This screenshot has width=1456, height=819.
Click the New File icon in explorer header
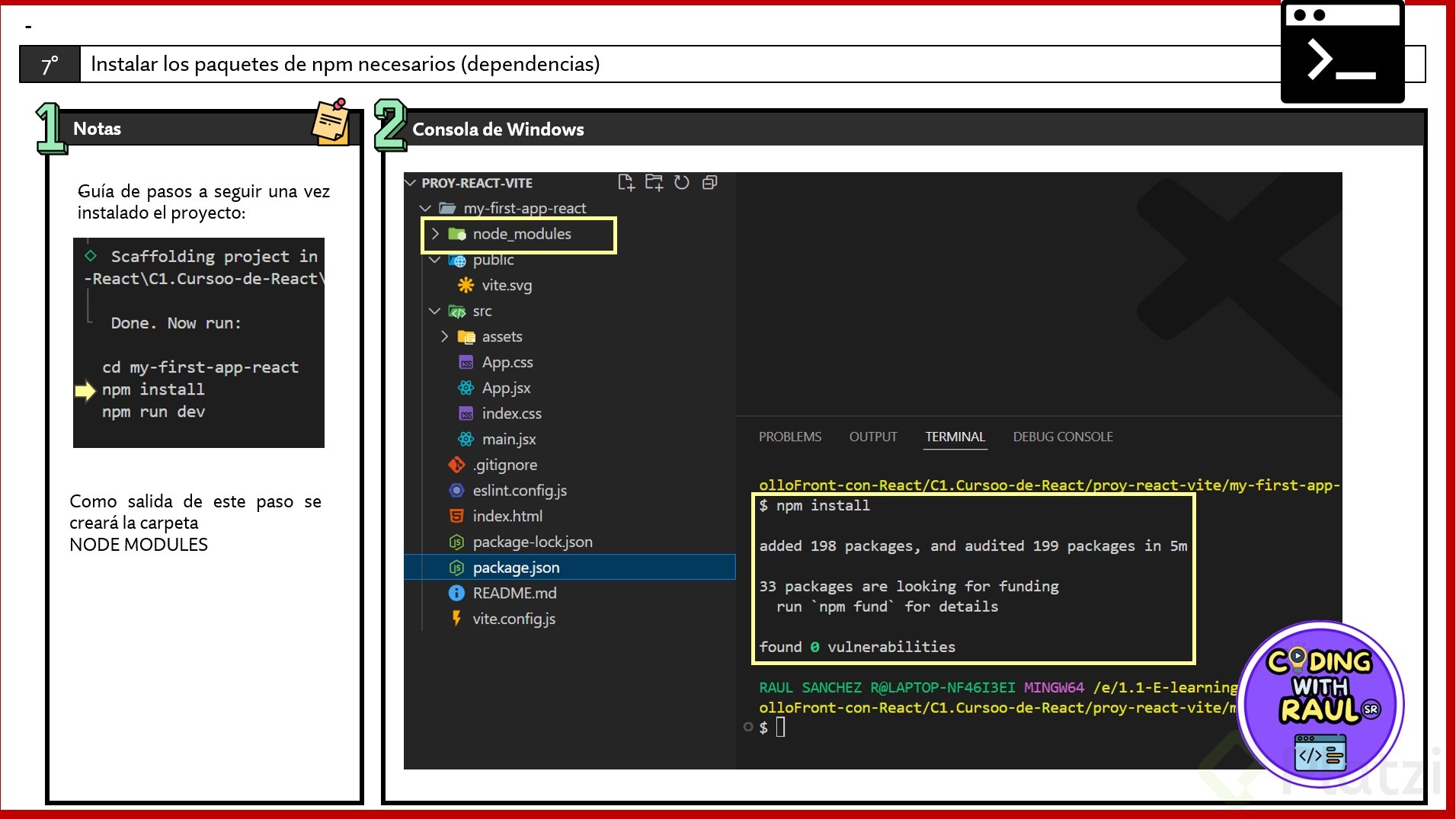pyautogui.click(x=626, y=183)
